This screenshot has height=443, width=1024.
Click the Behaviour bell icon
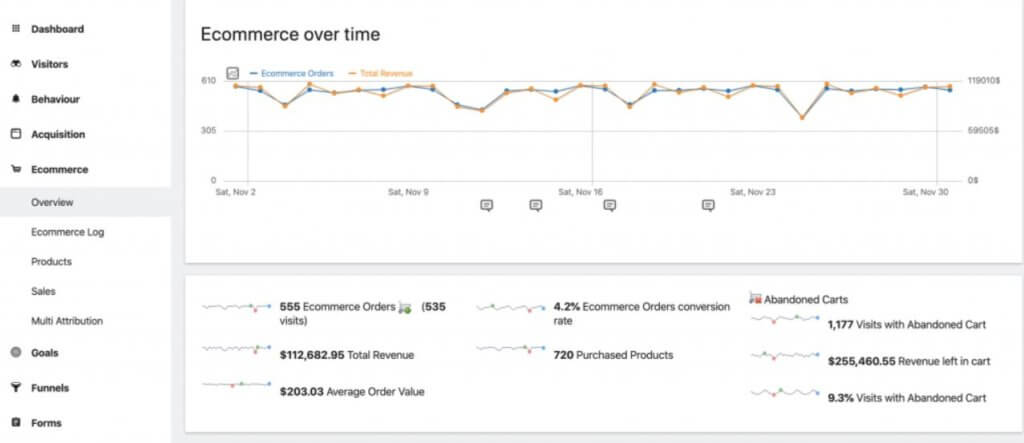click(x=16, y=99)
